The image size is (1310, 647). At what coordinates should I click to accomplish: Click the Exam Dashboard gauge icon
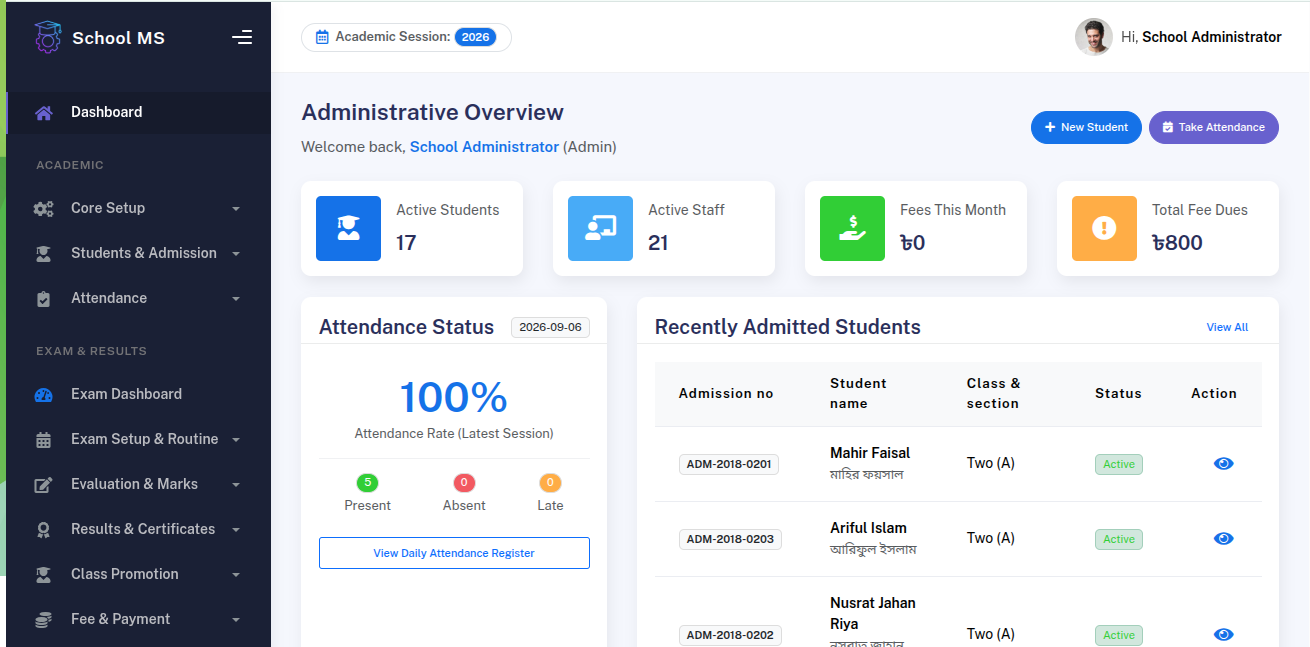point(43,395)
